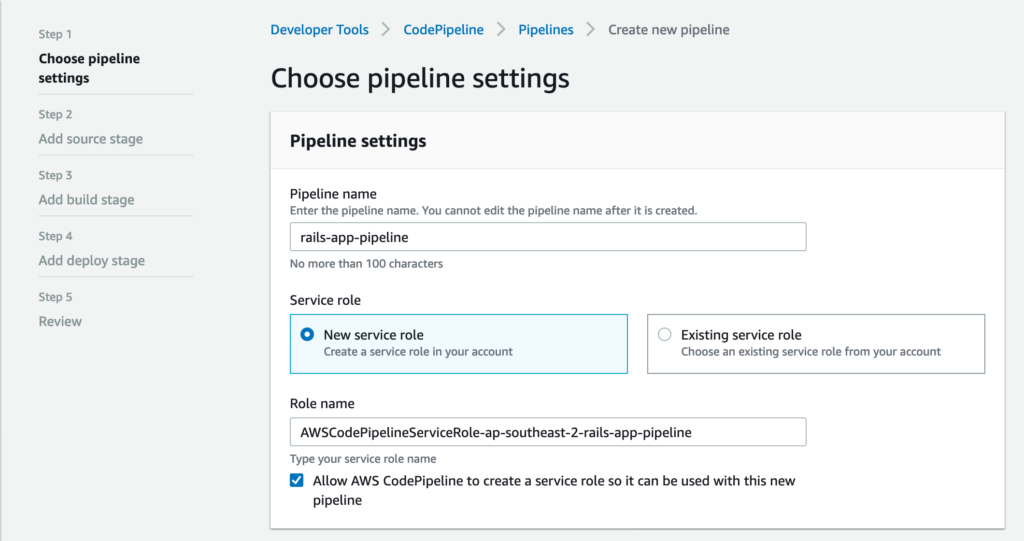Click the chevron after Developer Tools breadcrumb
Image resolution: width=1024 pixels, height=541 pixels.
386,29
